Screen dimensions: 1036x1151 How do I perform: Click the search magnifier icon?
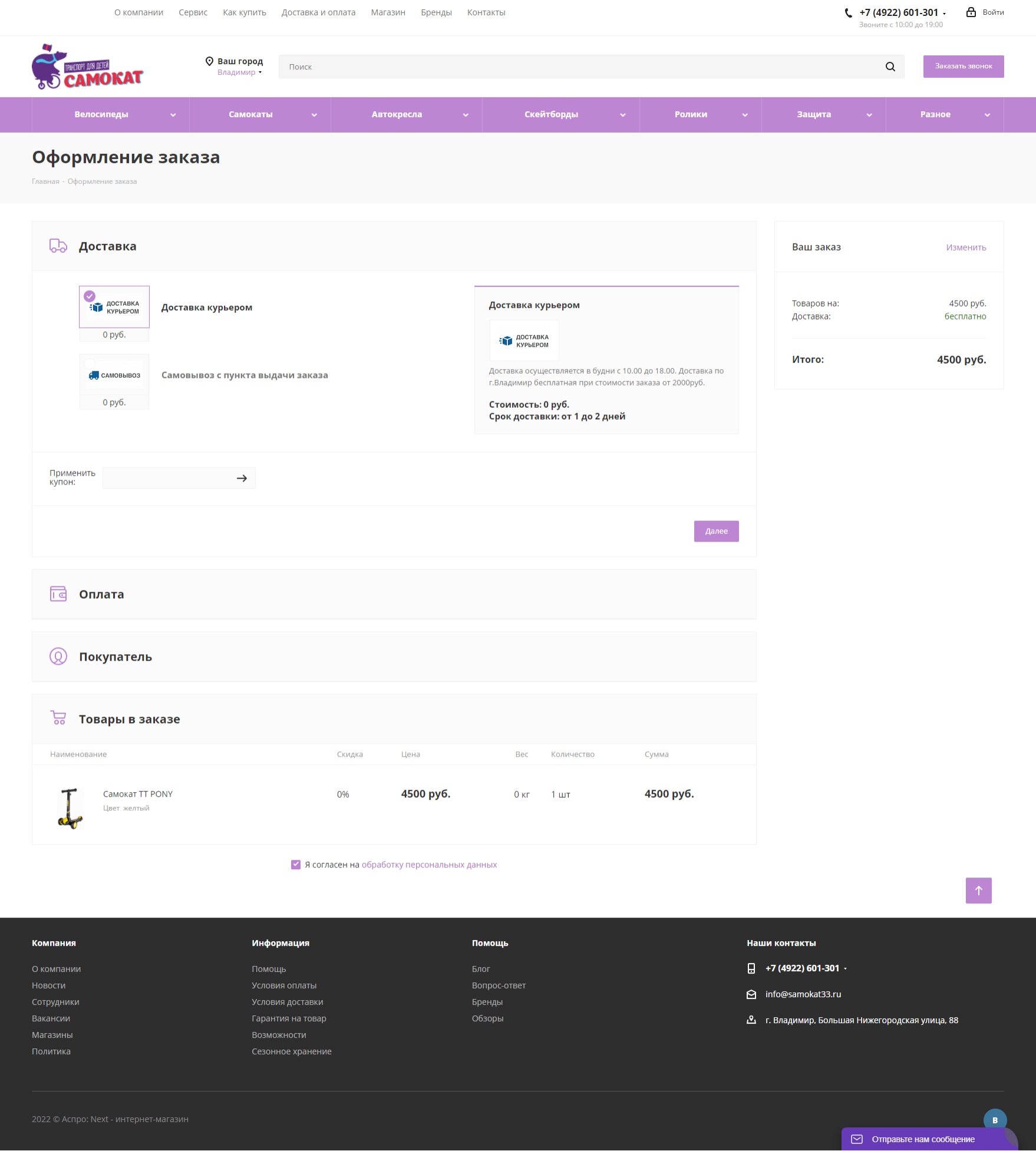[x=890, y=67]
